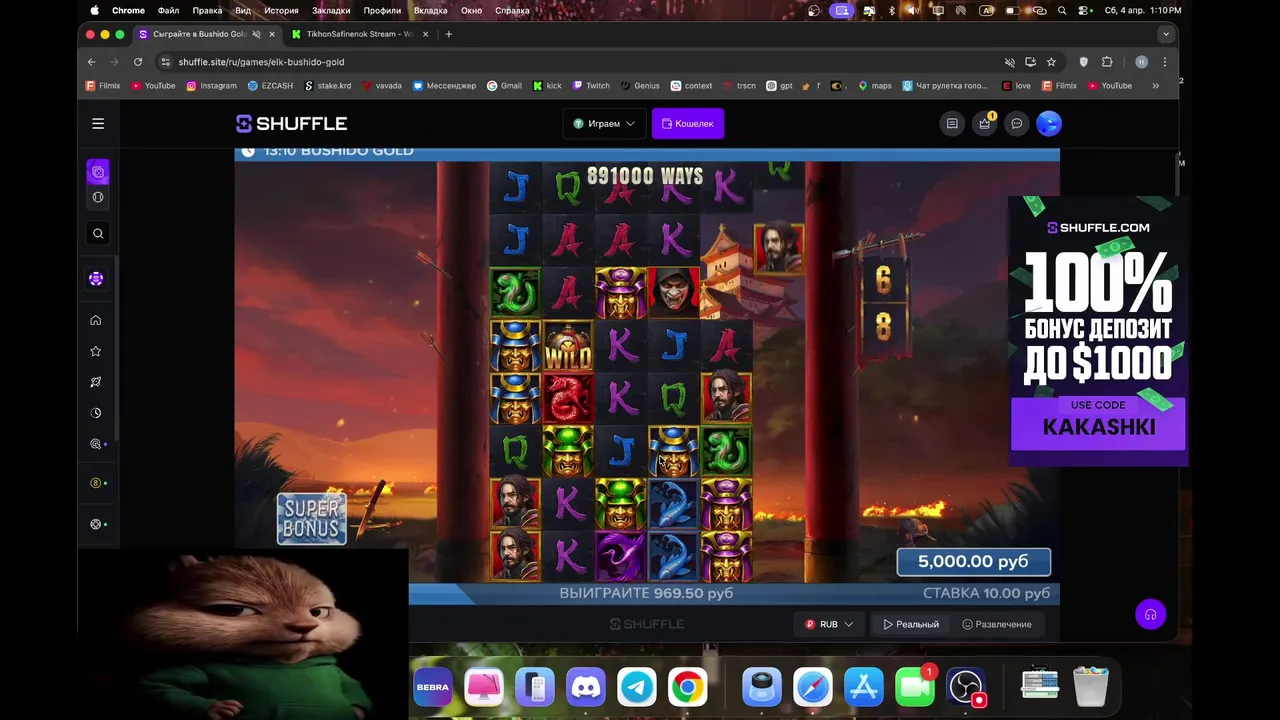The height and width of the screenshot is (720, 1280).
Task: Click the yellow coin icon in sidebar
Action: 96,483
